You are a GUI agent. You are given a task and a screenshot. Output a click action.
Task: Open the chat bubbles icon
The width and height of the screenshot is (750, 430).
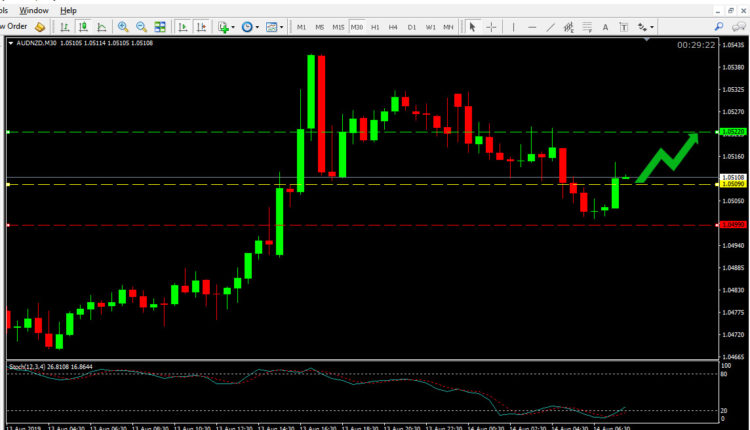click(739, 27)
